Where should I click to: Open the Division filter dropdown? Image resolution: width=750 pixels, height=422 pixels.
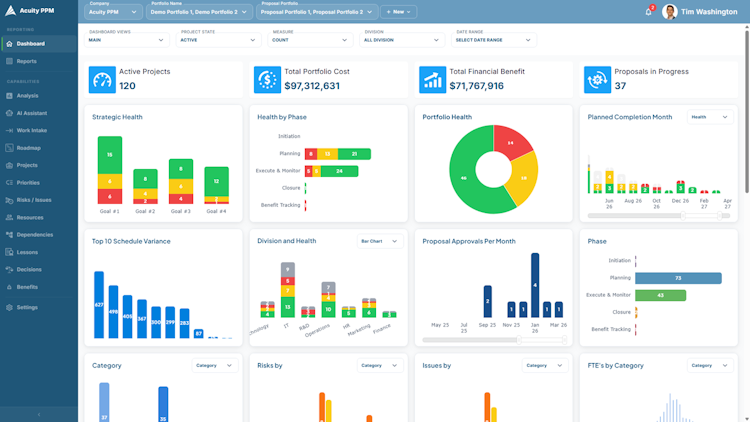pyautogui.click(x=402, y=40)
